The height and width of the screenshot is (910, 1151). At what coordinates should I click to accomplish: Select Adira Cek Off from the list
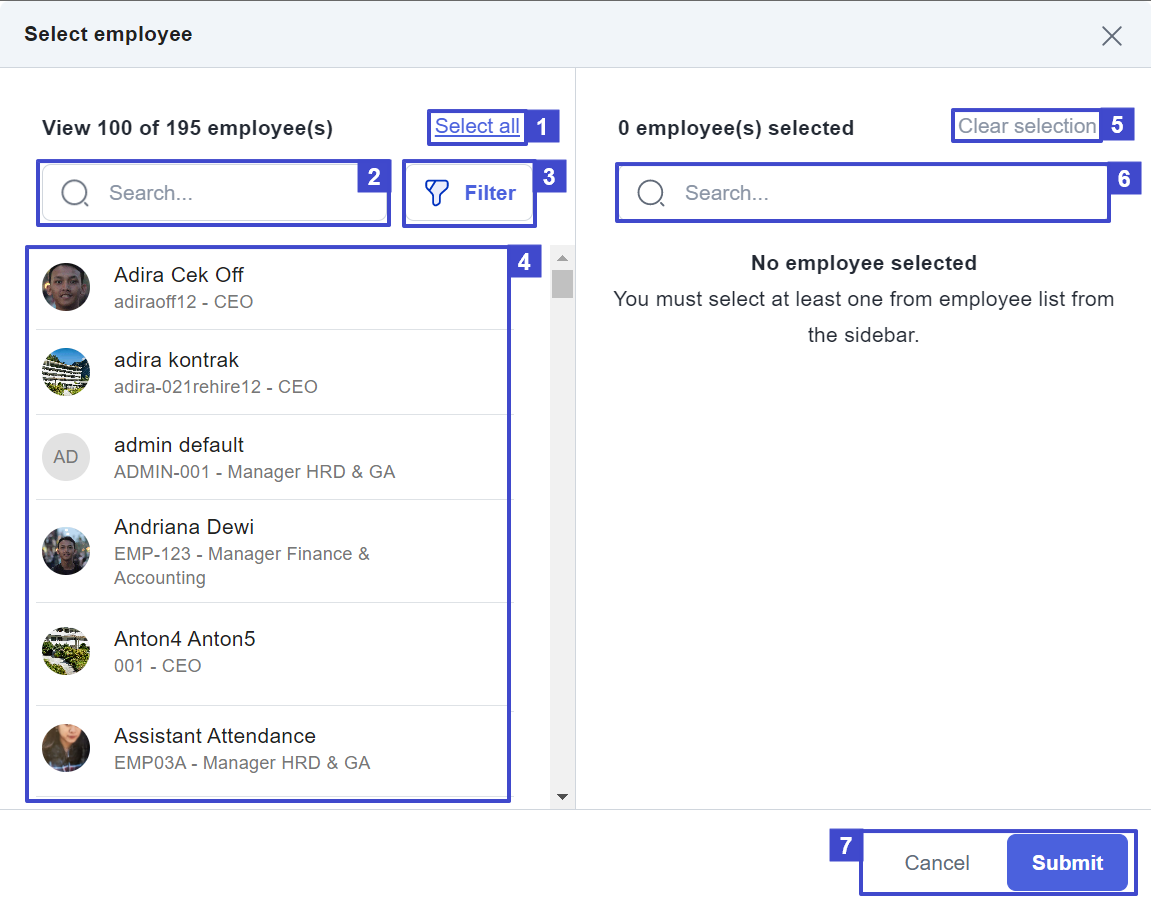click(250, 286)
